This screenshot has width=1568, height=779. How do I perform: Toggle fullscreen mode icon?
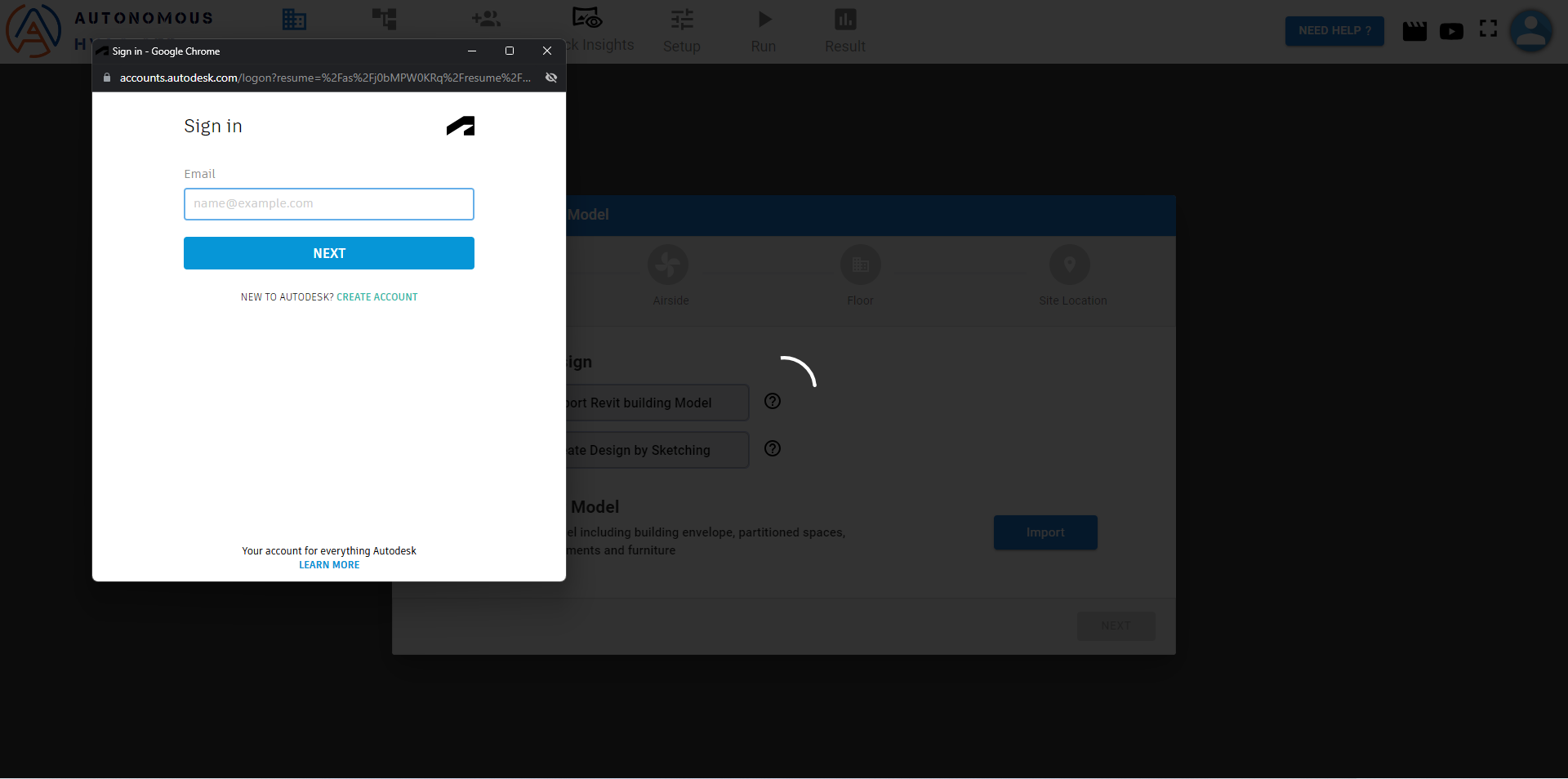point(1488,29)
